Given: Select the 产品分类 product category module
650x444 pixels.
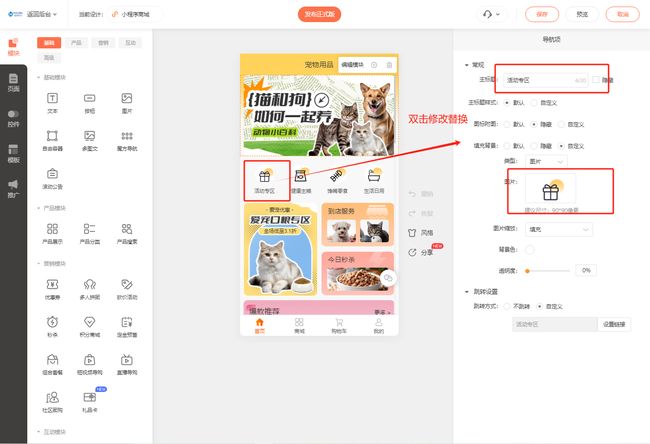Looking at the screenshot, I should click(x=90, y=233).
